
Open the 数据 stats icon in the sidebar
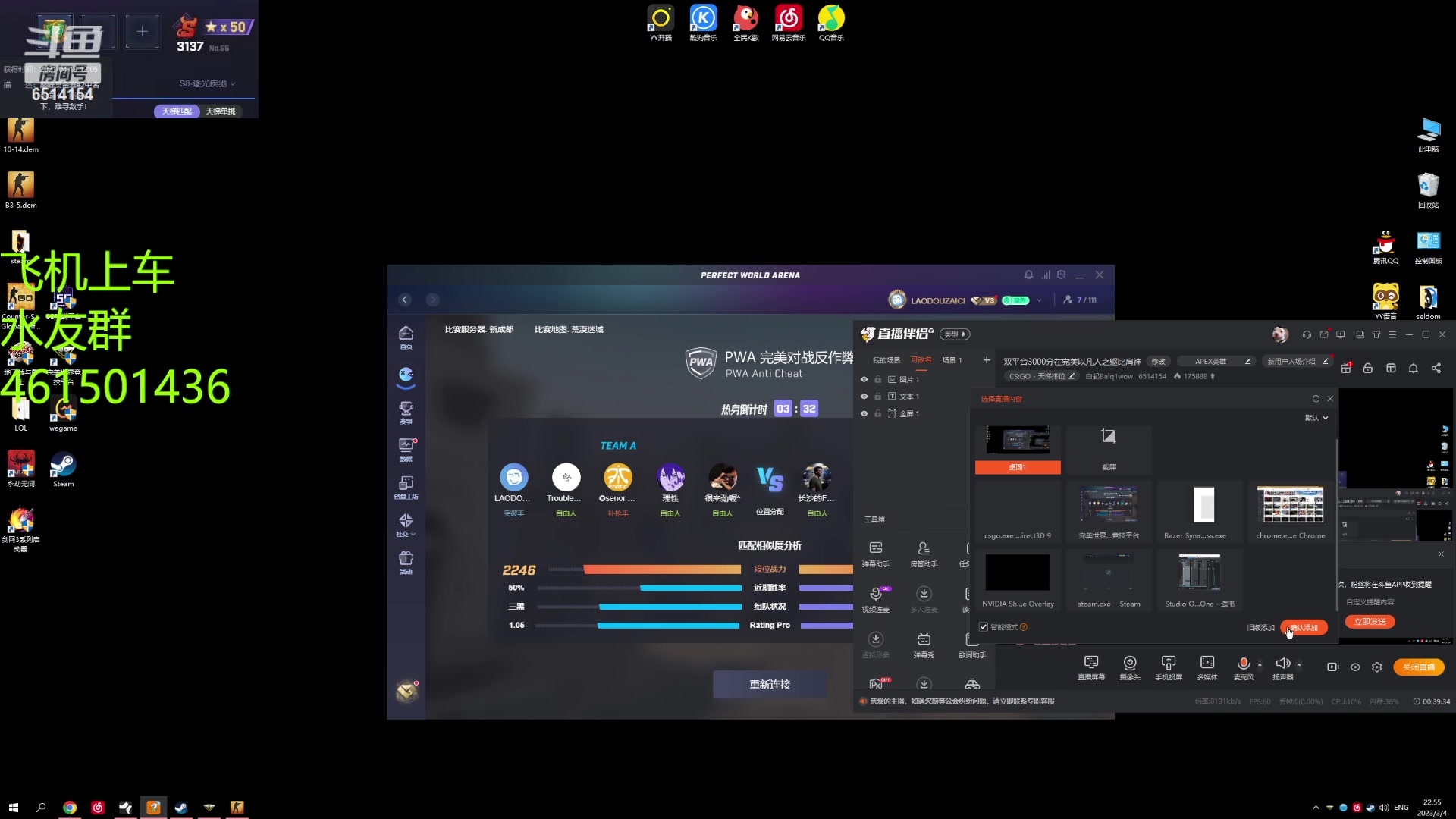pyautogui.click(x=406, y=450)
